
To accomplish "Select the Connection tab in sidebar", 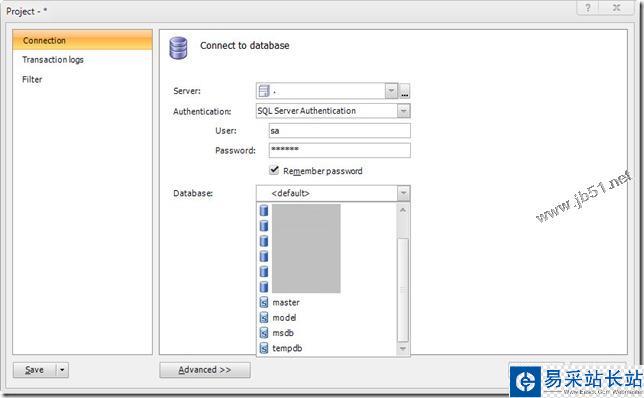I will (82, 40).
